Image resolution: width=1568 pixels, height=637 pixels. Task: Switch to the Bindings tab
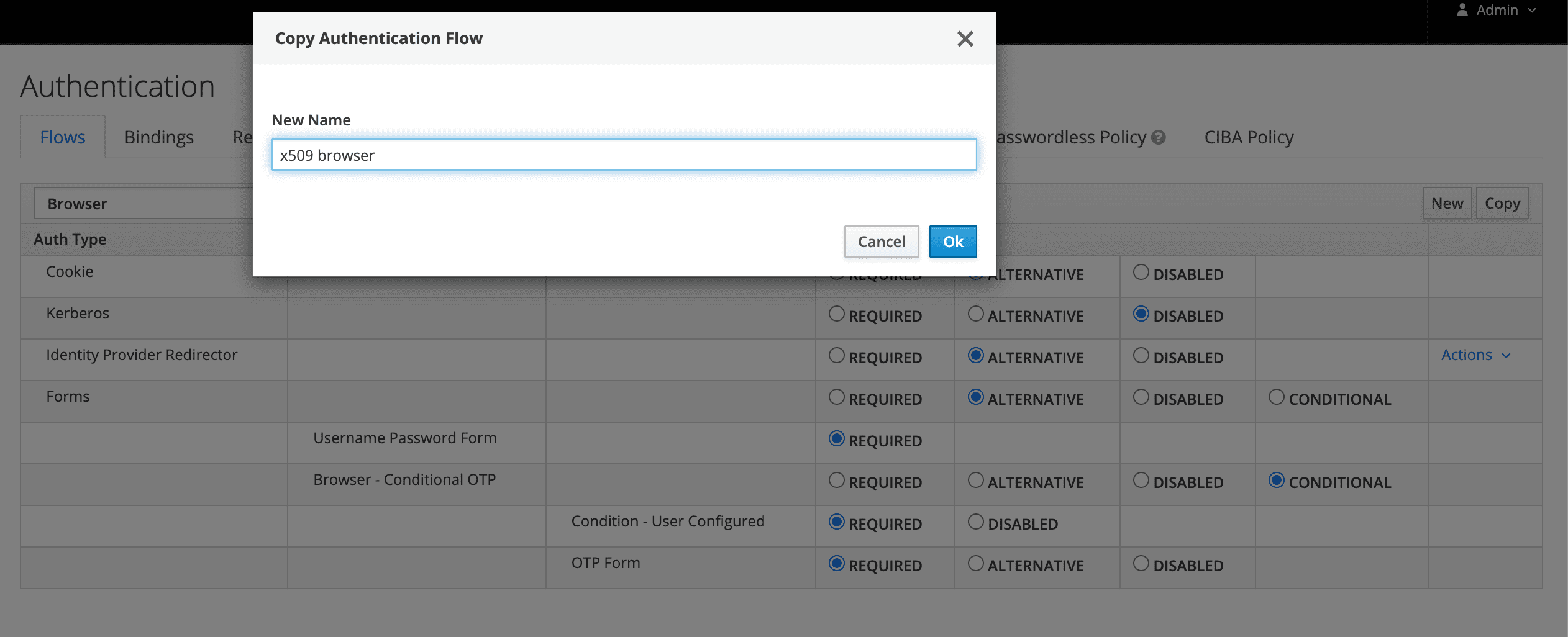pyautogui.click(x=159, y=137)
